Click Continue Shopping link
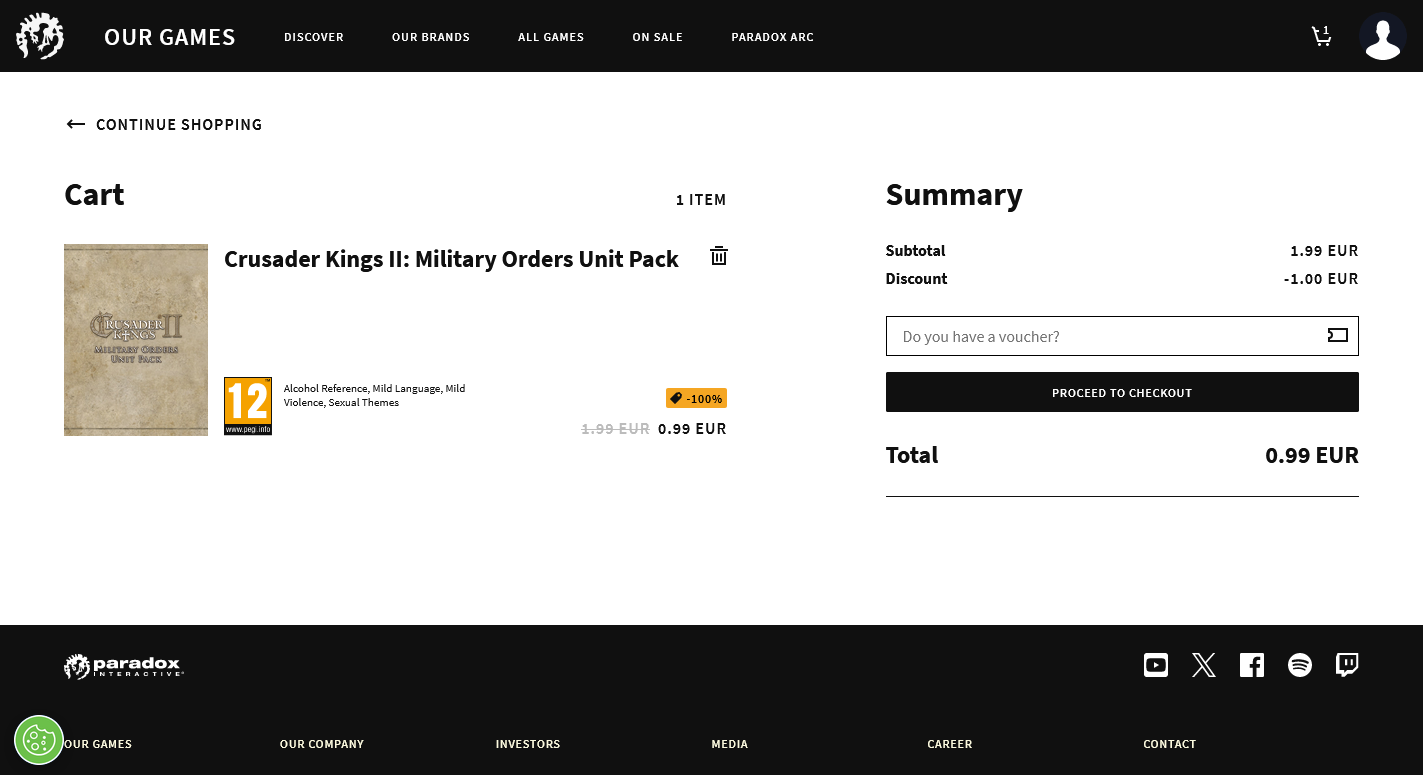Screen dimensions: 1423x775 164,125
